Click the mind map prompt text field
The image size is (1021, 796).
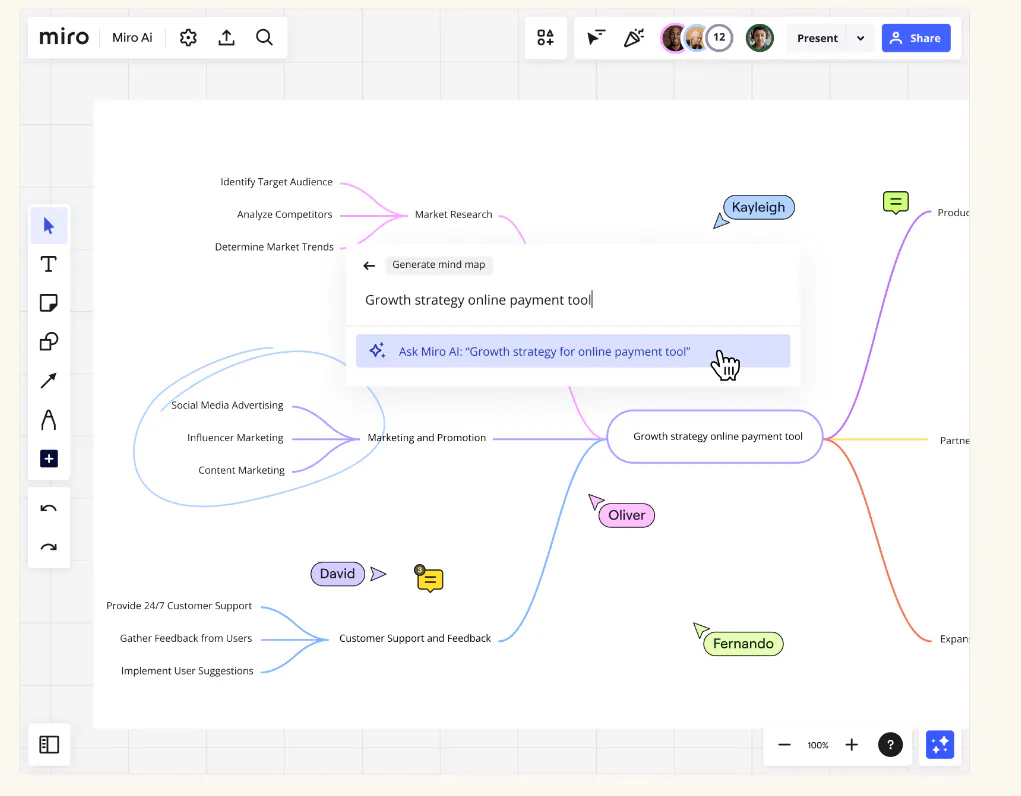pos(572,300)
